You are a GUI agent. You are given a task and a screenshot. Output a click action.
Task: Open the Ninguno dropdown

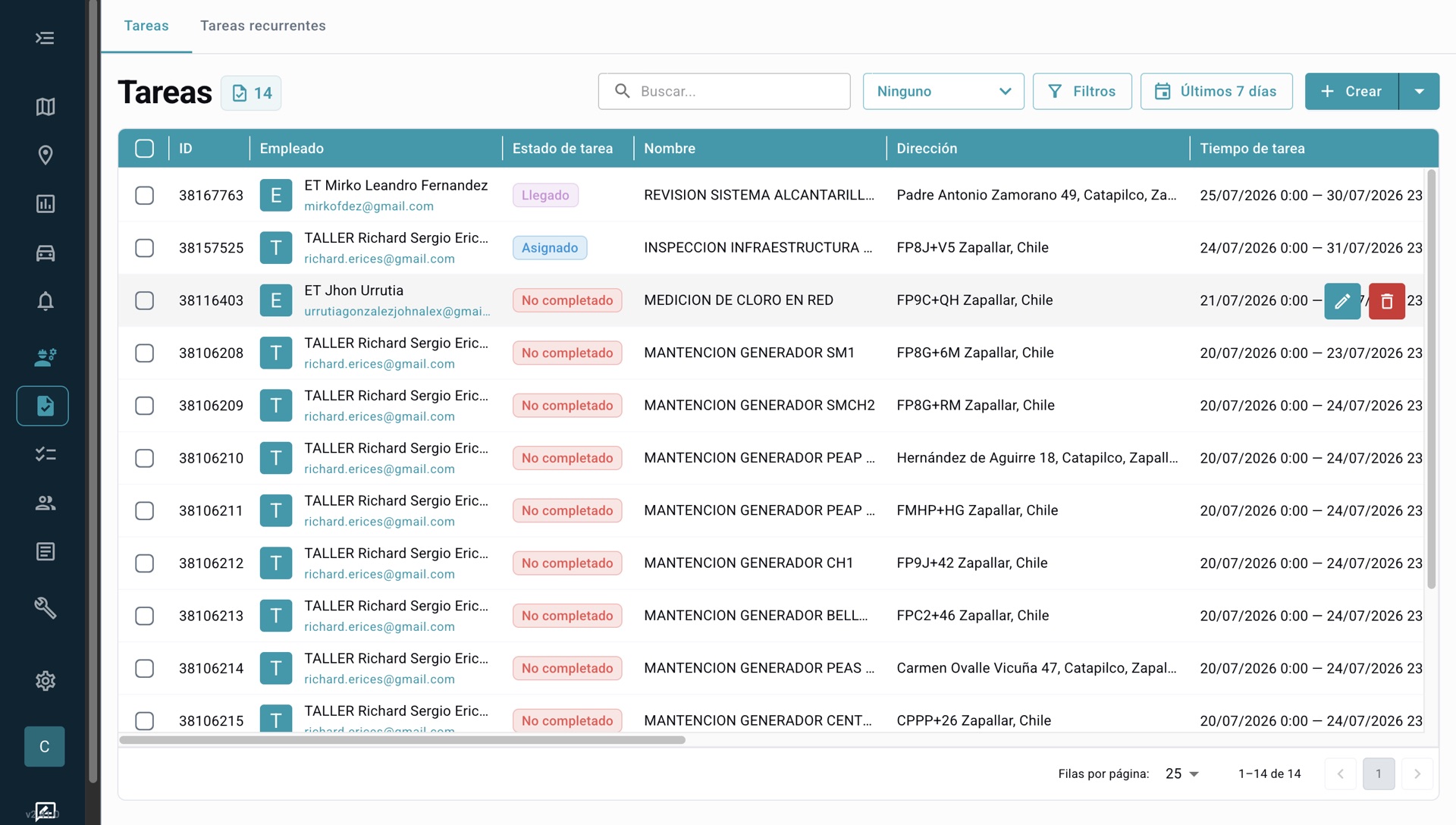[x=943, y=91]
